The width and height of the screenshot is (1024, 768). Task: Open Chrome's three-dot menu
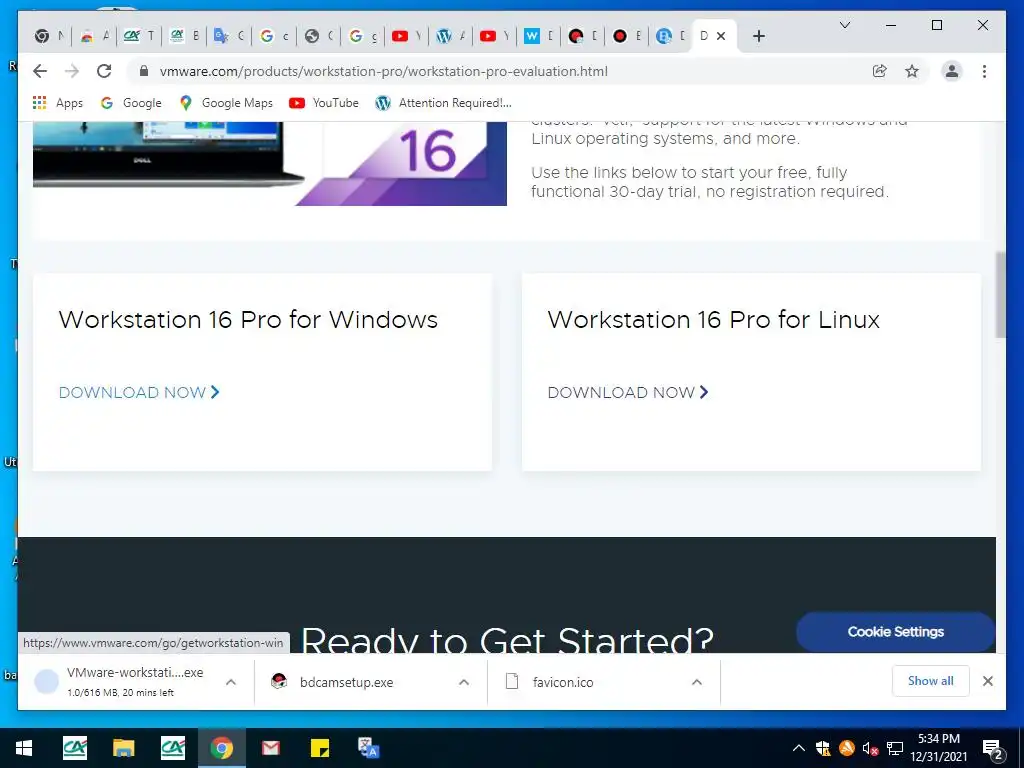click(x=984, y=71)
